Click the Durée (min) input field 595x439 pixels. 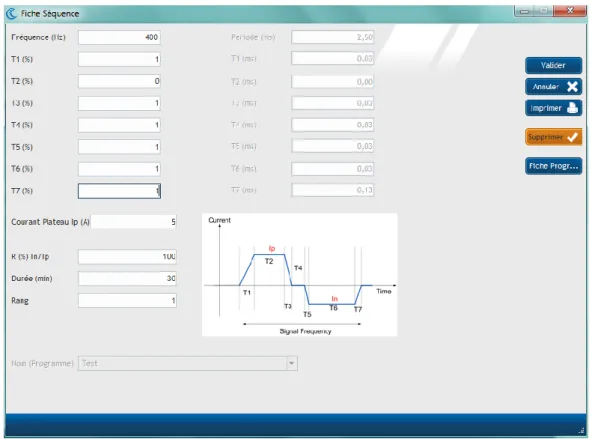[x=127, y=279]
